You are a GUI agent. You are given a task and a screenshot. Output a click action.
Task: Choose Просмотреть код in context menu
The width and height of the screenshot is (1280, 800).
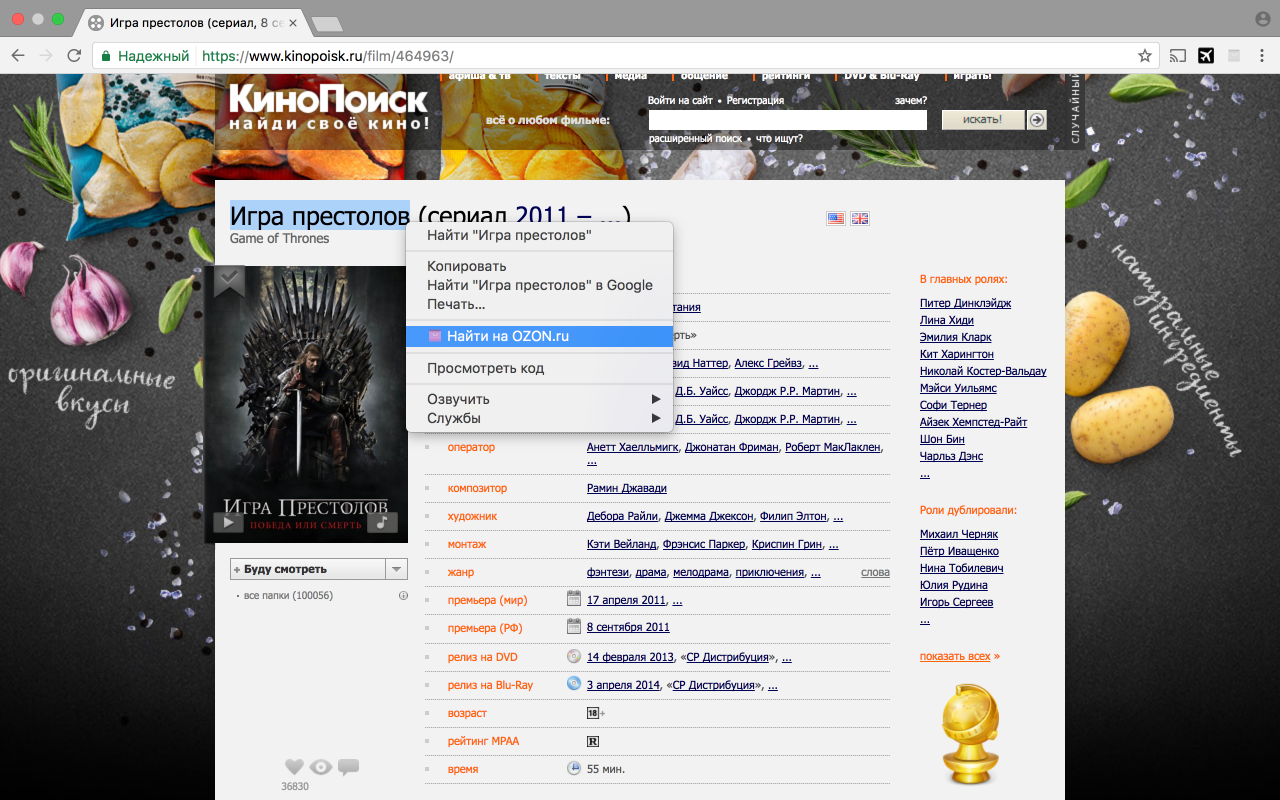[x=539, y=368]
